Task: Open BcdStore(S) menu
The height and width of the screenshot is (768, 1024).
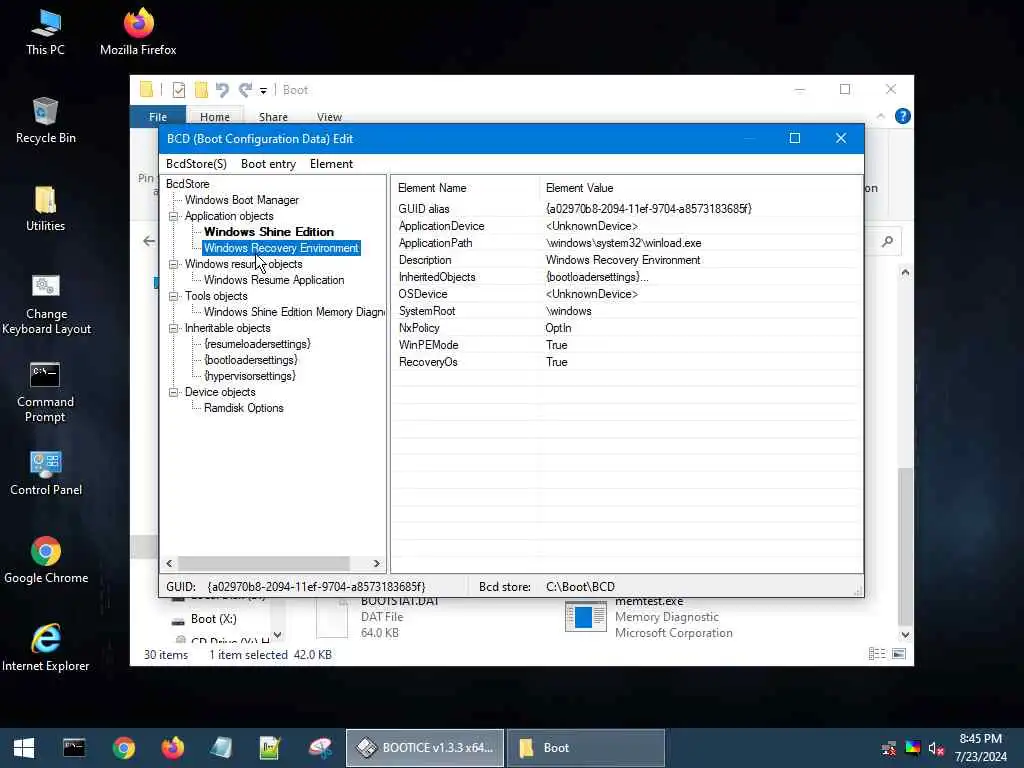Action: point(196,164)
